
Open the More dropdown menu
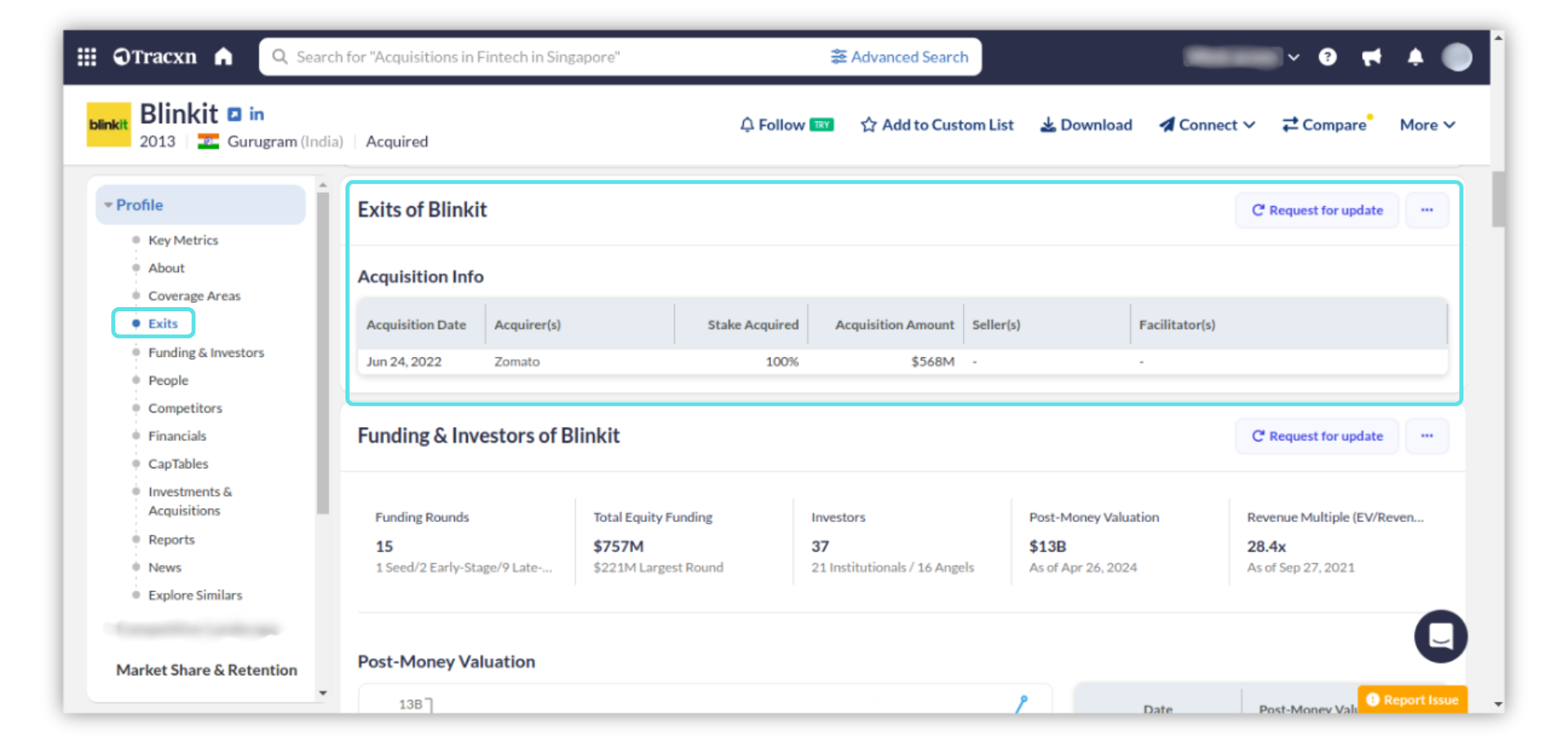point(1427,125)
